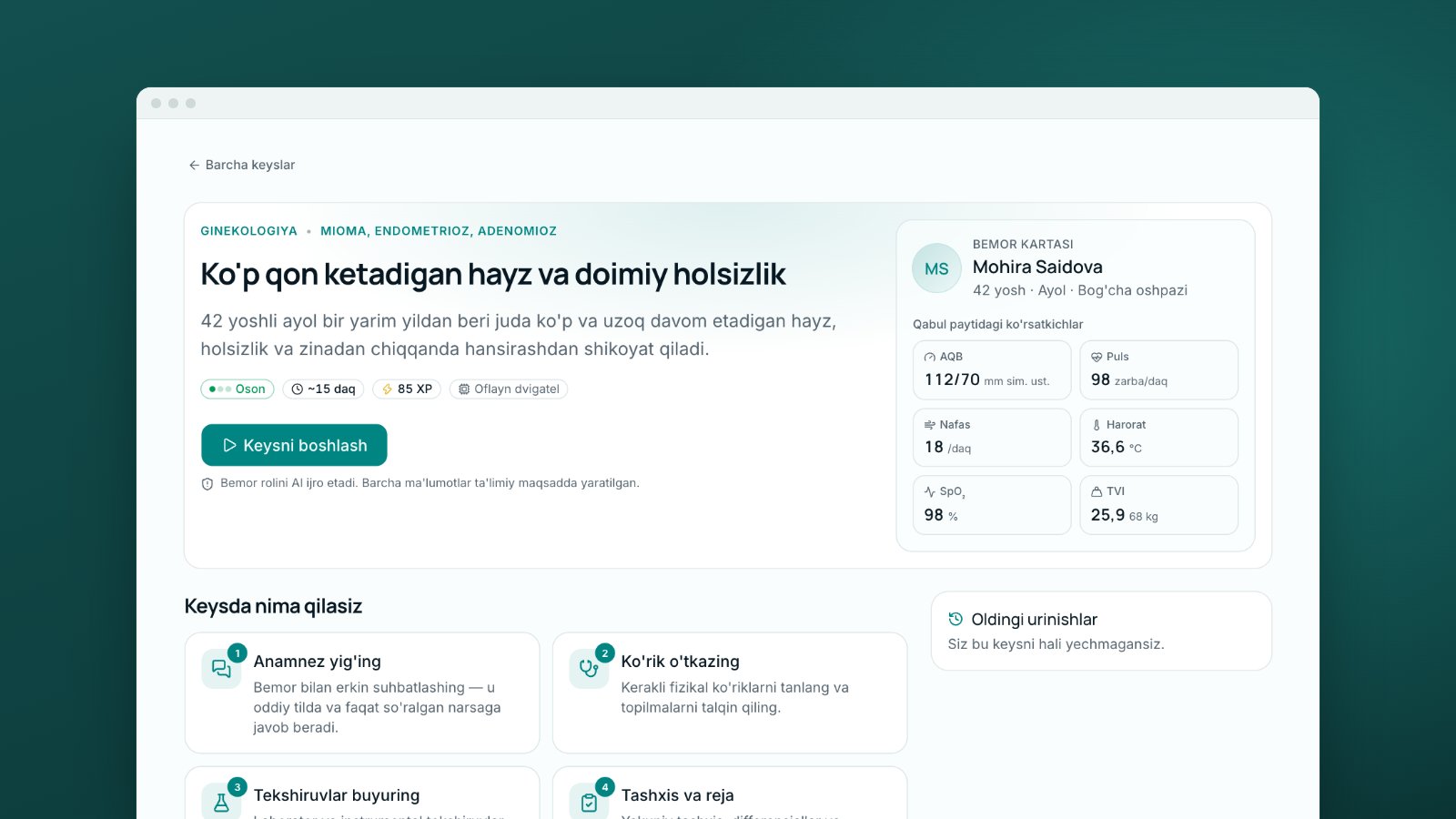The width and height of the screenshot is (1456, 819).
Task: Click the flask icon for Tekshiruvlar buyuring
Action: coord(221,803)
